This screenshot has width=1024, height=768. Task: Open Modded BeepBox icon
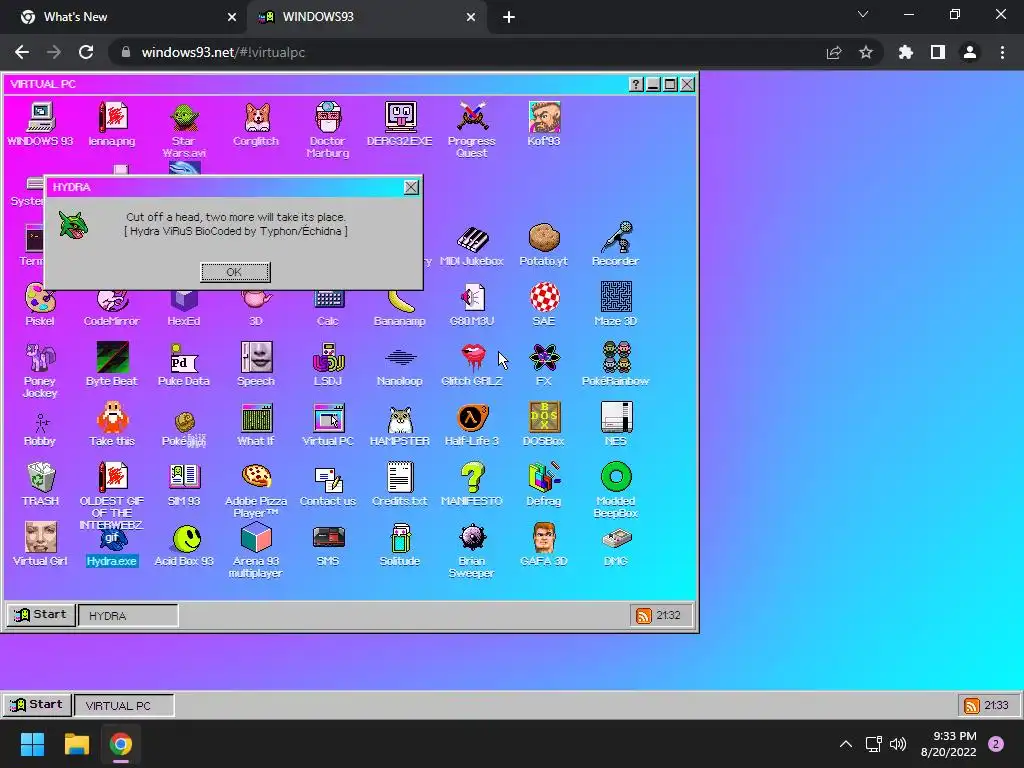coord(616,477)
